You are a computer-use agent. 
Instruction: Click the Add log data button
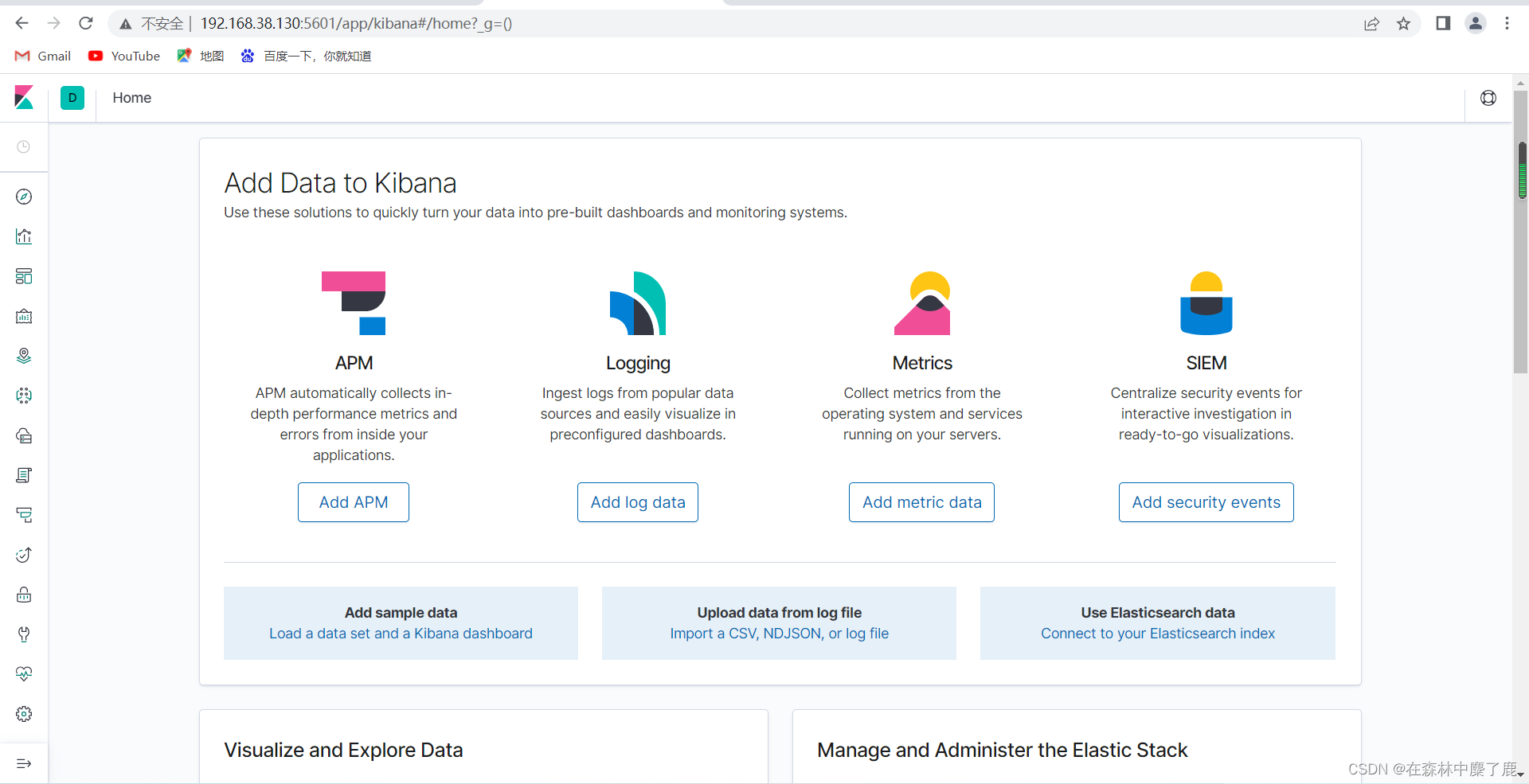(638, 502)
